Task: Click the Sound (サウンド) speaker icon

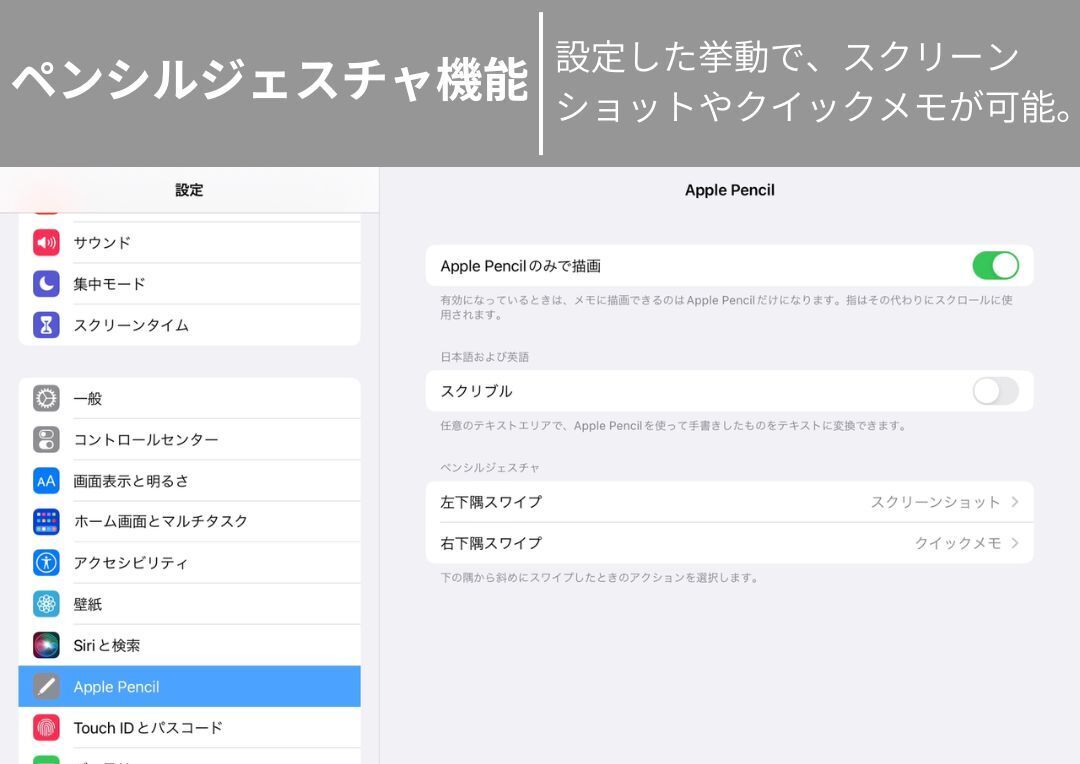Action: coord(46,243)
